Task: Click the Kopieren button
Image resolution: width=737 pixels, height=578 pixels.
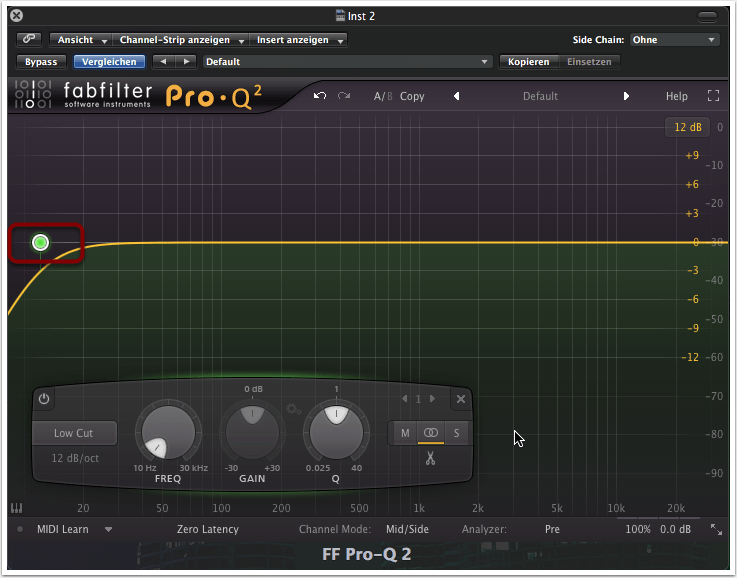Action: point(528,62)
